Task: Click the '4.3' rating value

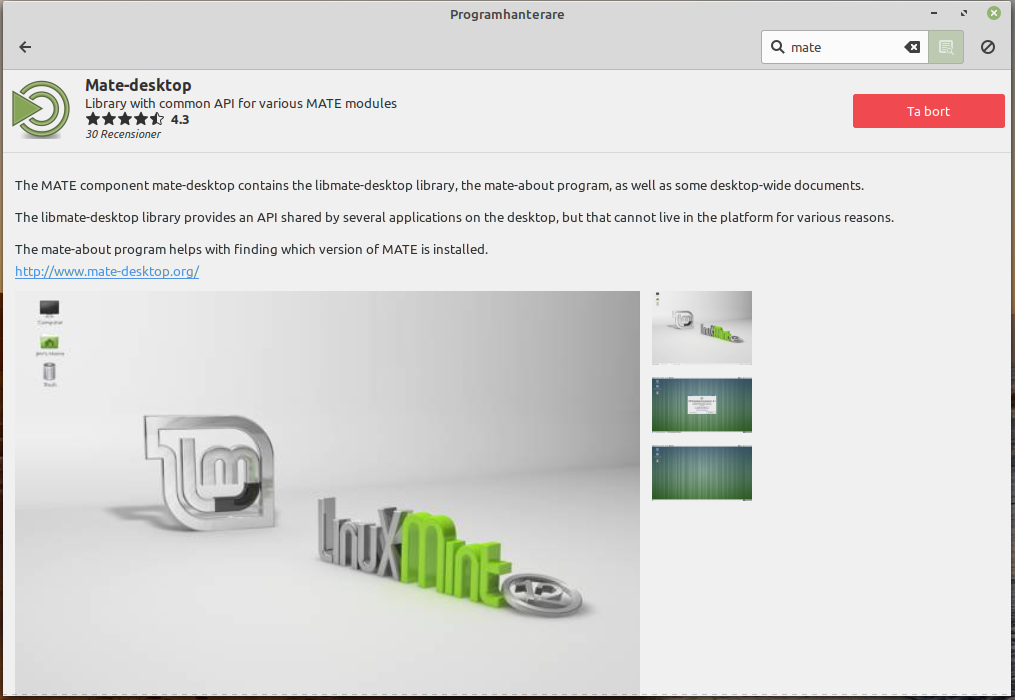Action: coord(180,119)
